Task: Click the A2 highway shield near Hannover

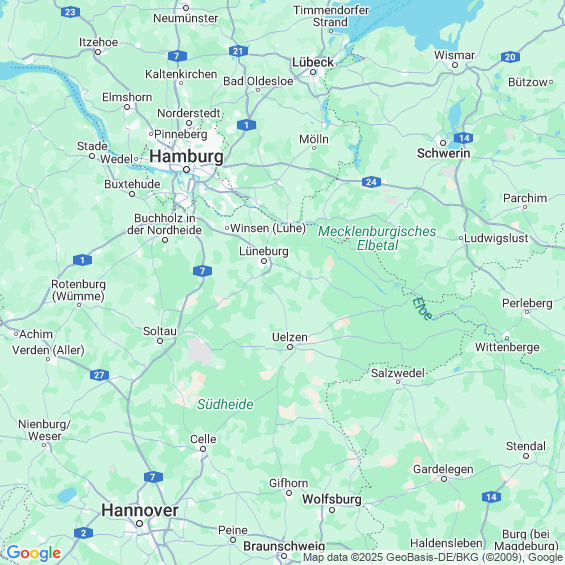Action: 83,533
